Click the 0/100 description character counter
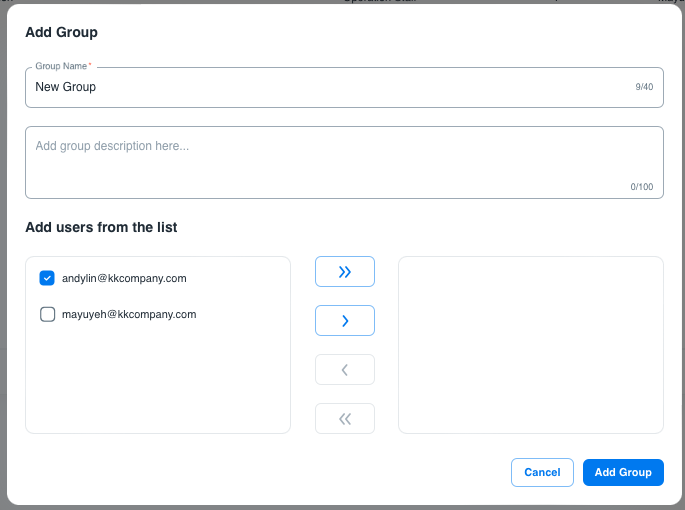 pos(641,187)
